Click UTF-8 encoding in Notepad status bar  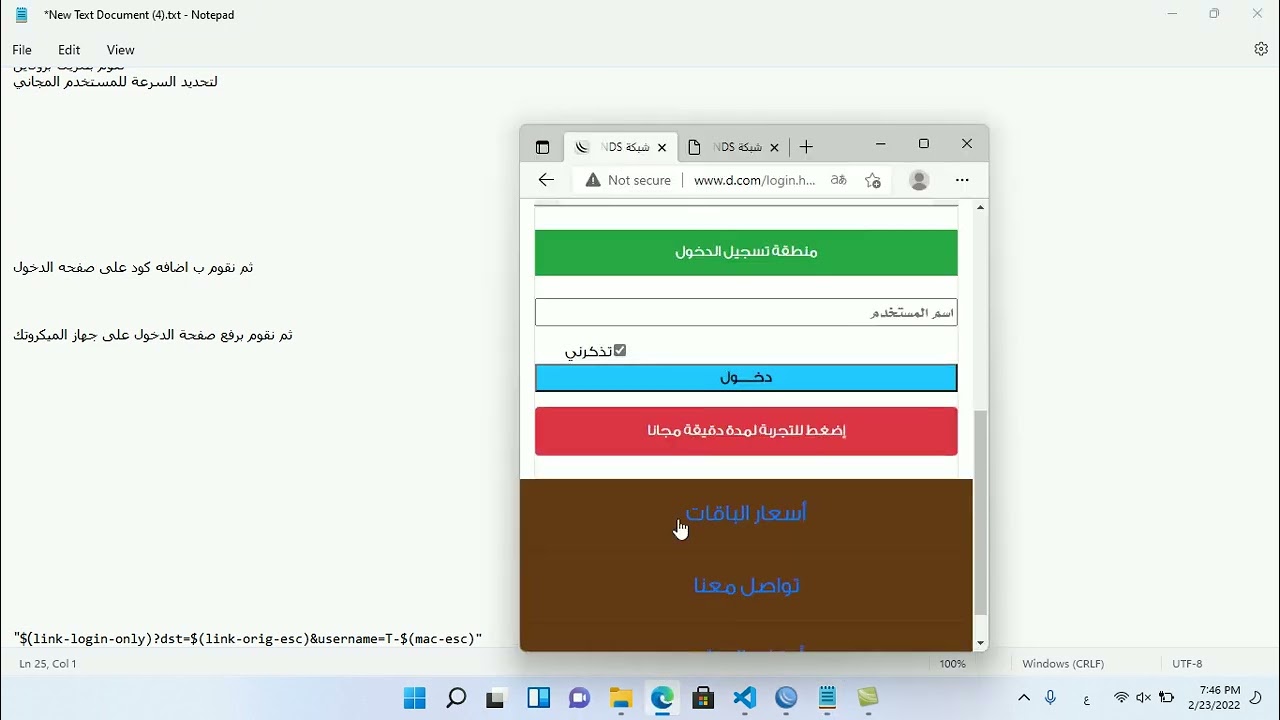(1187, 663)
